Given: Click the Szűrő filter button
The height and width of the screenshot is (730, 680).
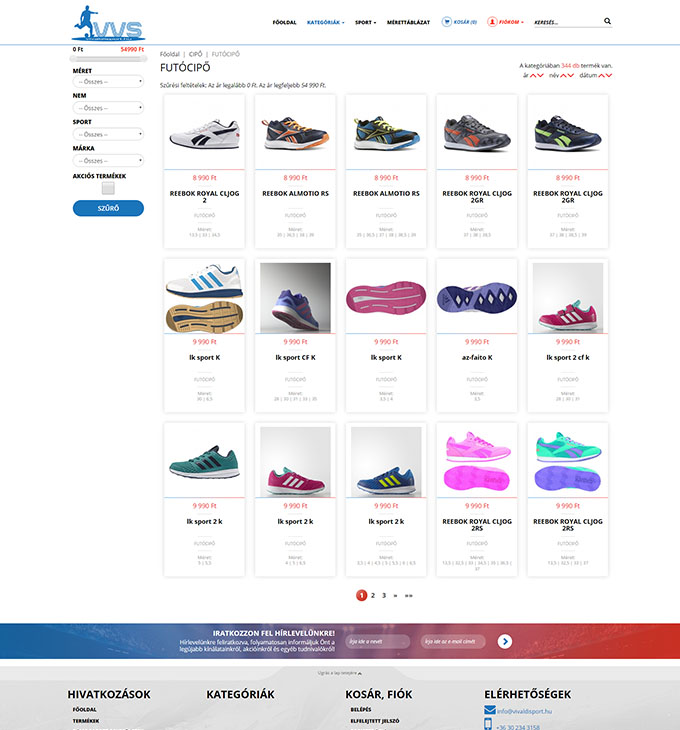Looking at the screenshot, I should click(108, 208).
